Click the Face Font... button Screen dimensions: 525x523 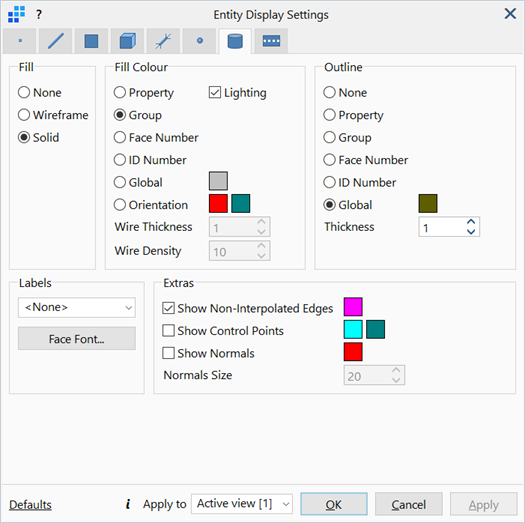coord(77,339)
